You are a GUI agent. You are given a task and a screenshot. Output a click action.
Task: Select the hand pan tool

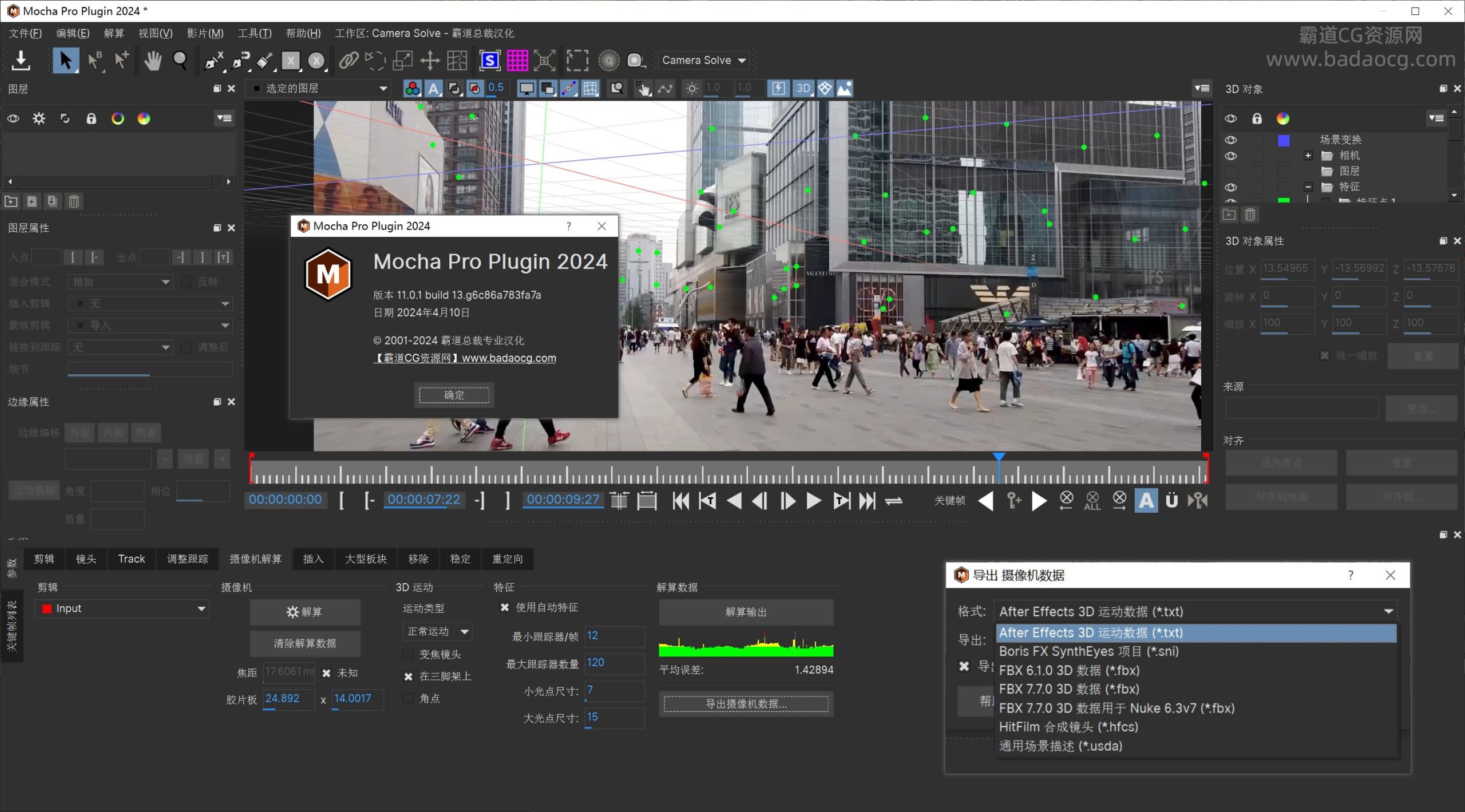click(x=152, y=60)
